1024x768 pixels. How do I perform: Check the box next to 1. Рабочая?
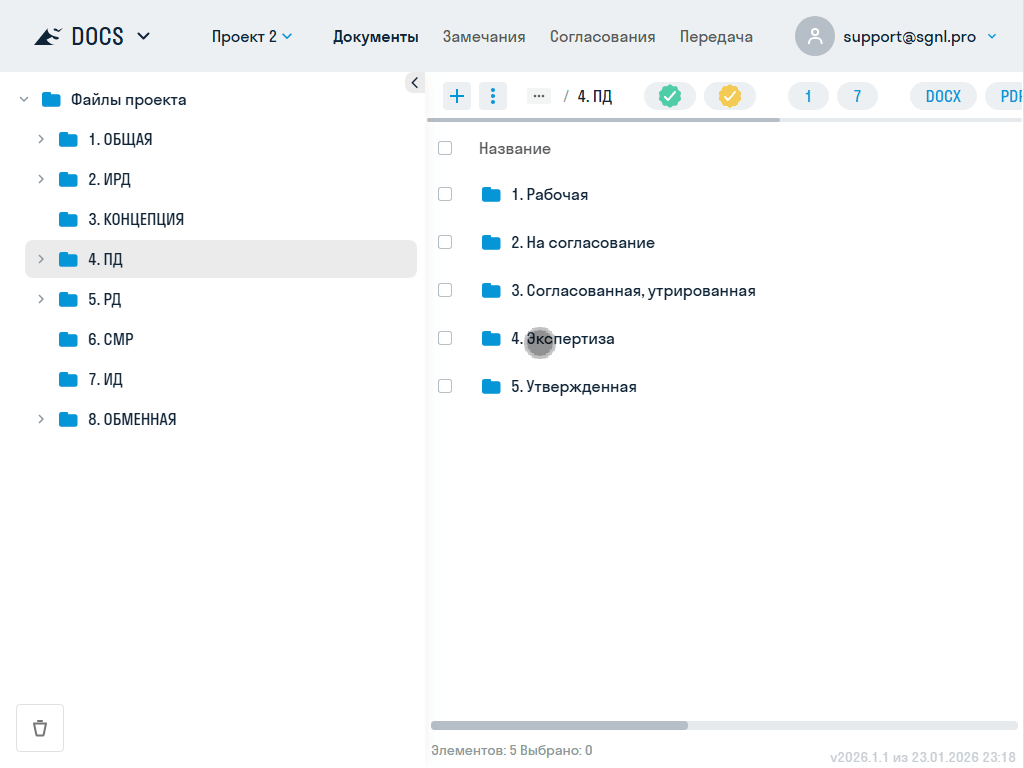(445, 194)
